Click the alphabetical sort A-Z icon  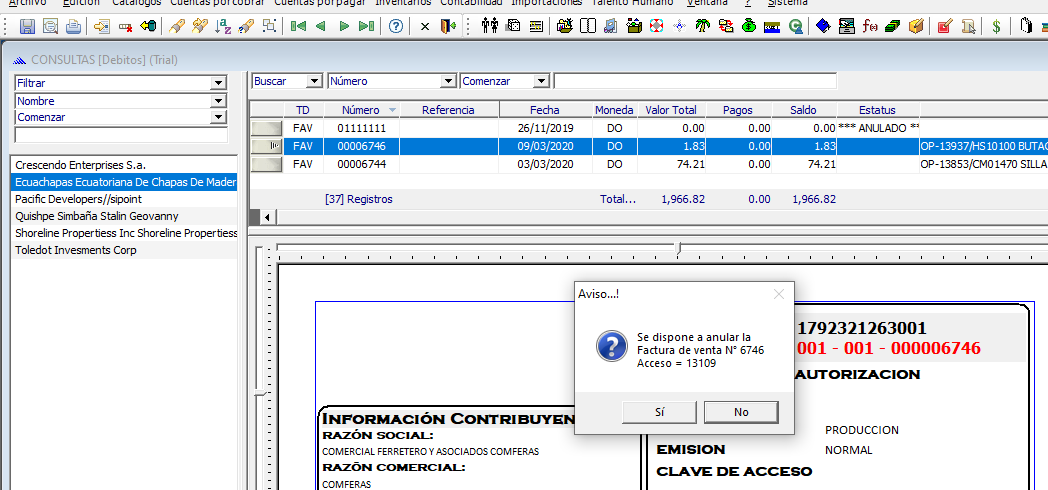click(224, 26)
